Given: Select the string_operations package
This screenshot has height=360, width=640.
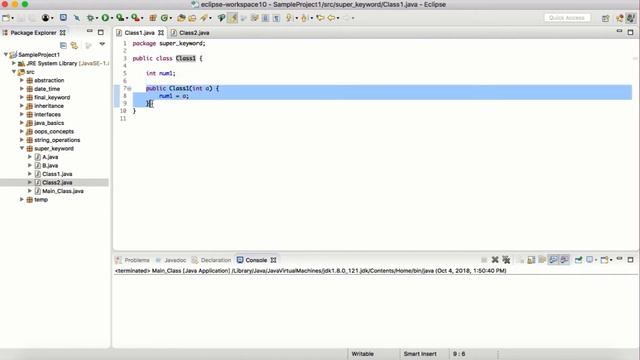Looking at the screenshot, I should click(x=53, y=140).
